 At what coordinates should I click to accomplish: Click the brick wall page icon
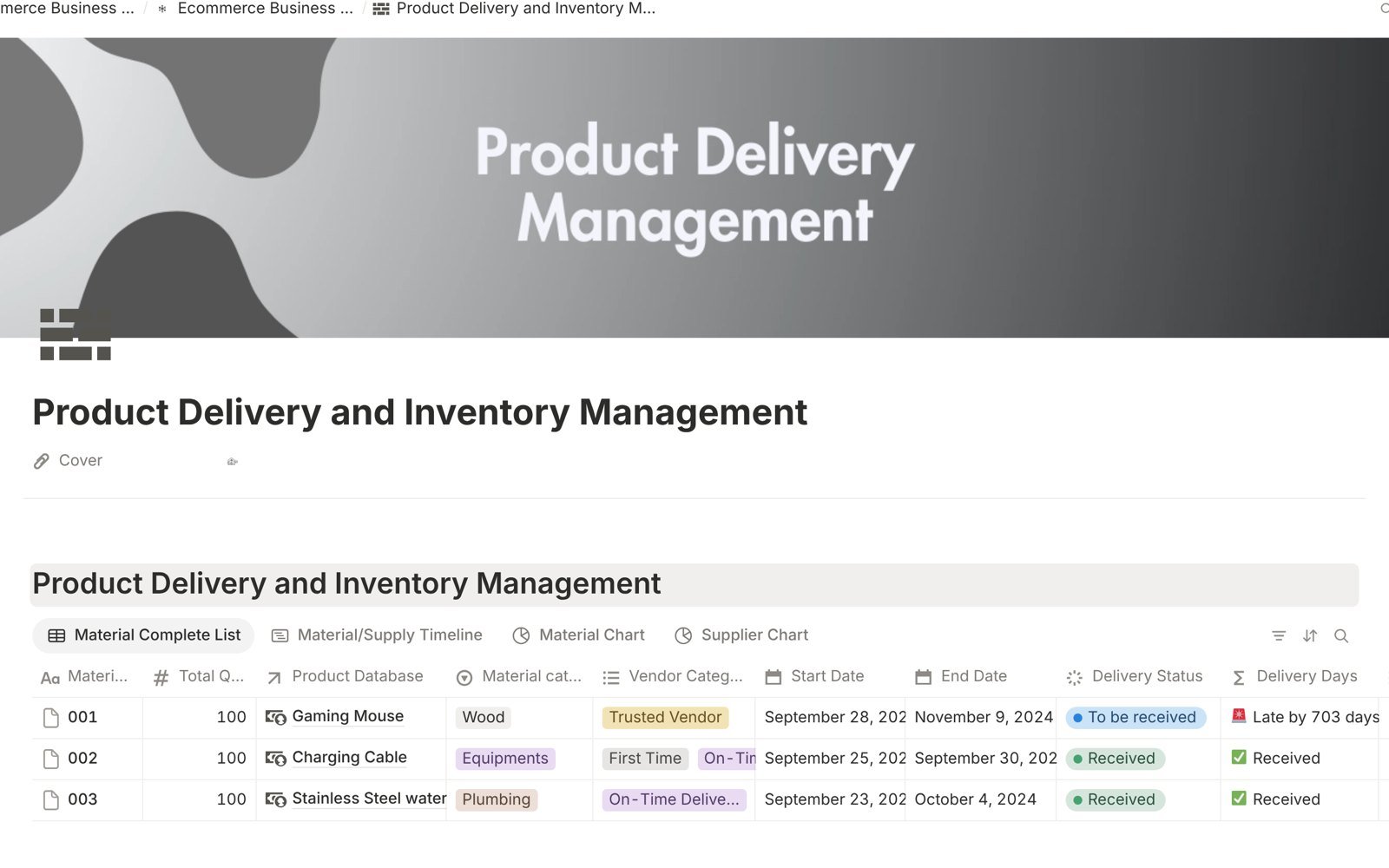(x=76, y=334)
